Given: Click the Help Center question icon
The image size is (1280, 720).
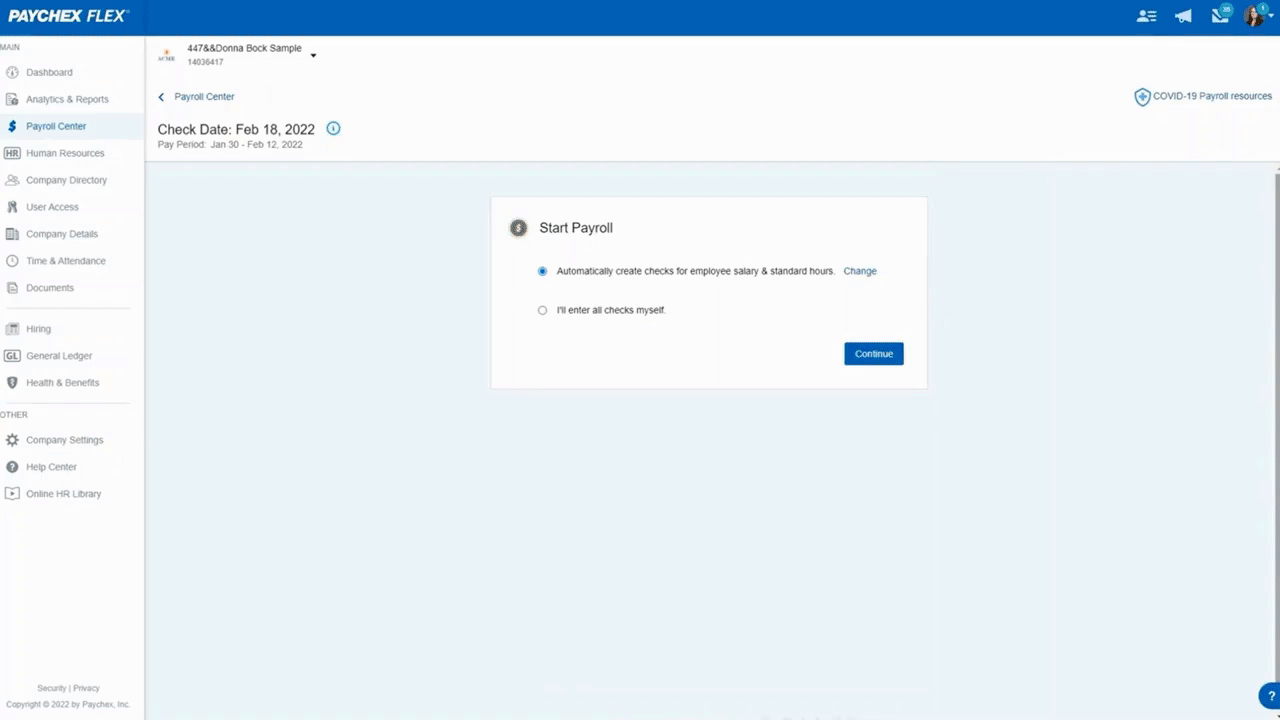Looking at the screenshot, I should coord(12,467).
